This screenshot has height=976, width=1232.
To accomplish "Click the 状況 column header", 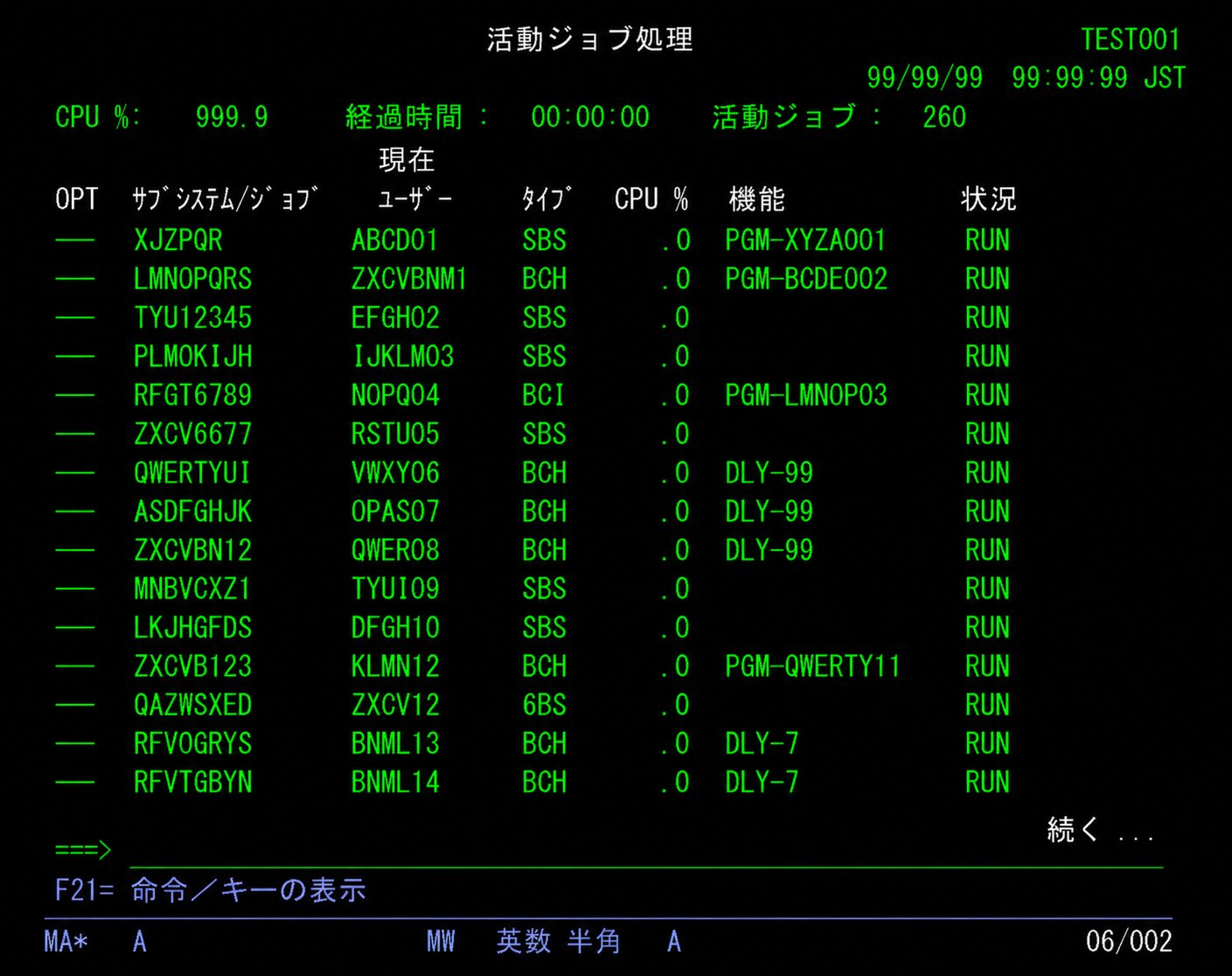I will click(x=989, y=199).
